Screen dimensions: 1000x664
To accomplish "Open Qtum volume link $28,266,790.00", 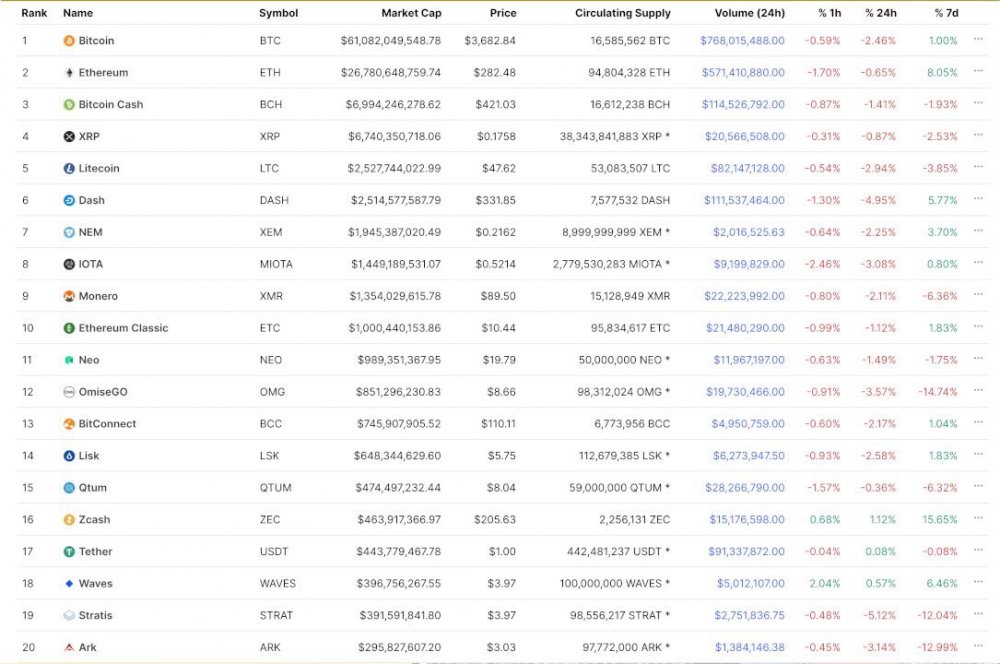I will pos(745,487).
